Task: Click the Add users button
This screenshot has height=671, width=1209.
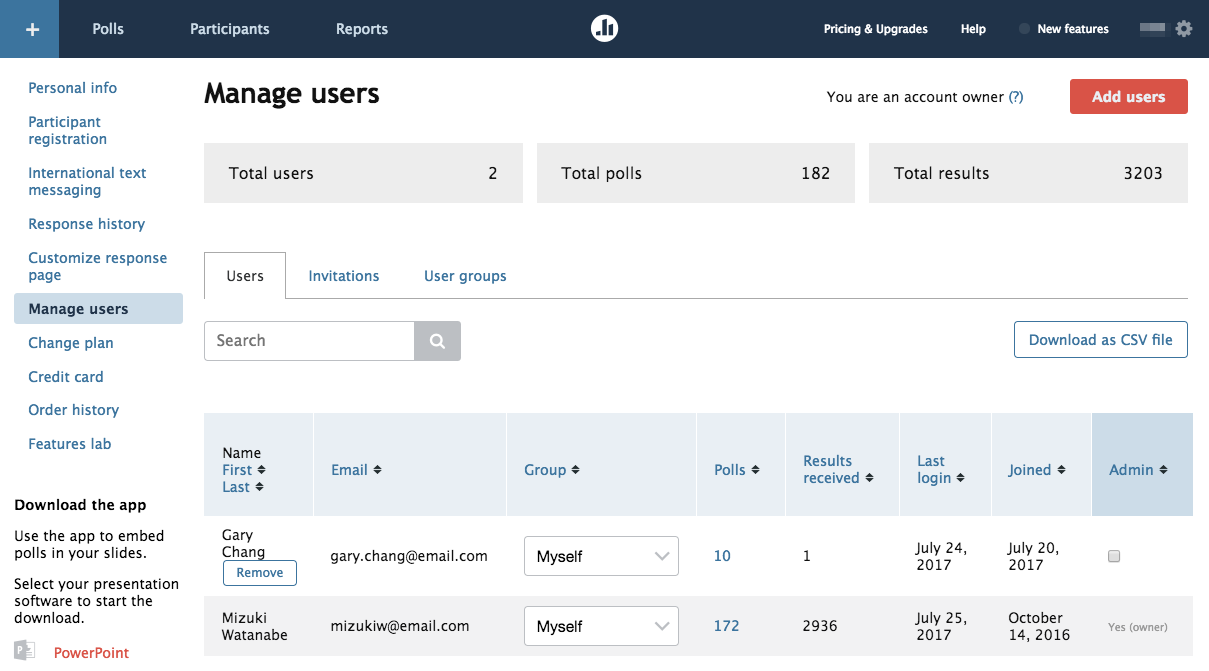Action: click(1128, 96)
